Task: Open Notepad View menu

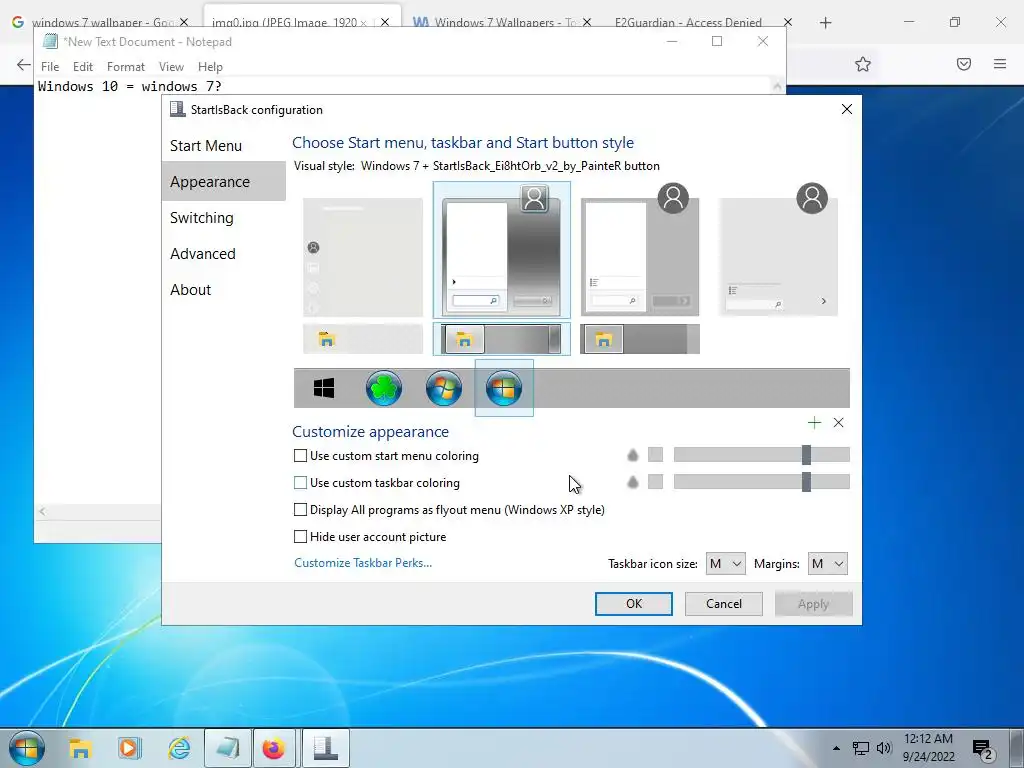Action: point(171,67)
